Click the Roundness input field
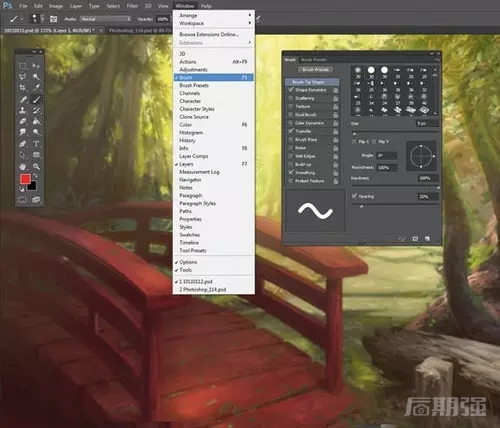The width and height of the screenshot is (500, 428). point(387,168)
